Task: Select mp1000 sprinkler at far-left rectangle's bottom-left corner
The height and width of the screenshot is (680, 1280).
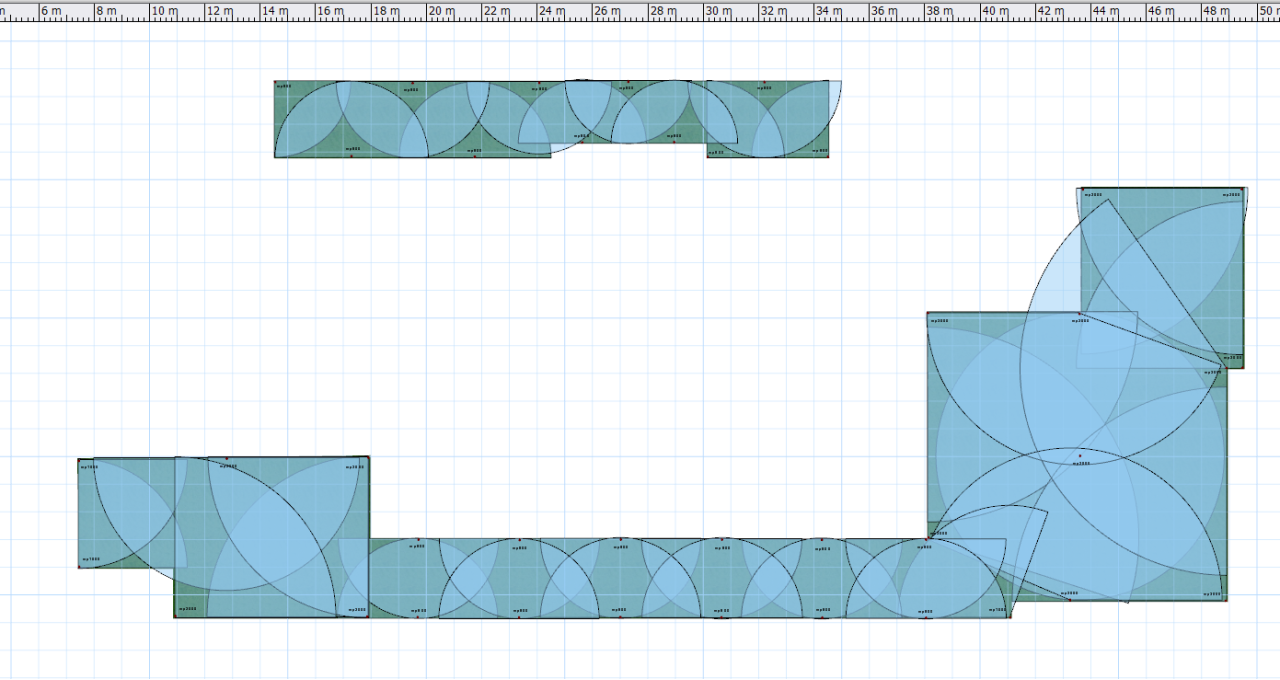Action: [x=80, y=566]
